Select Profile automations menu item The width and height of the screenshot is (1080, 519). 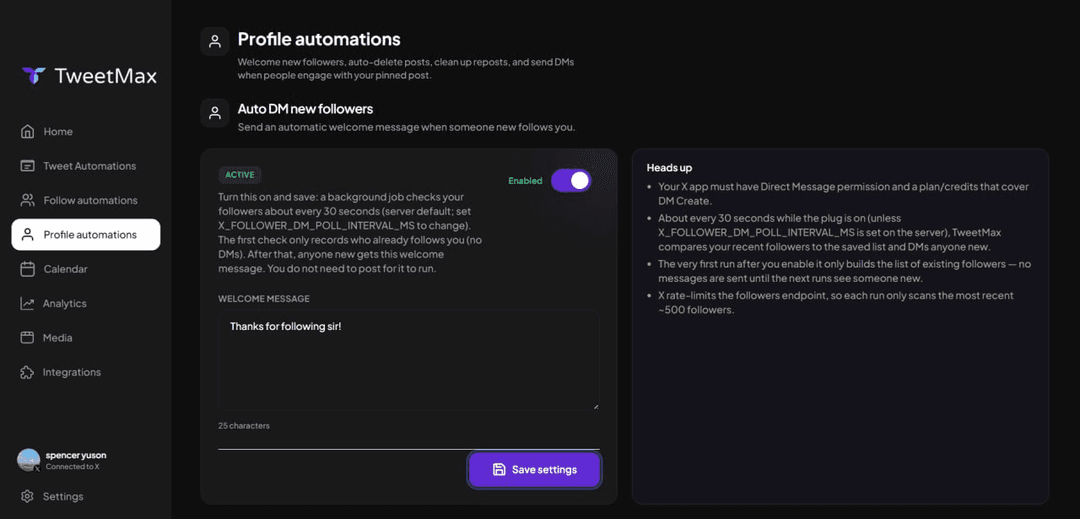click(x=86, y=235)
